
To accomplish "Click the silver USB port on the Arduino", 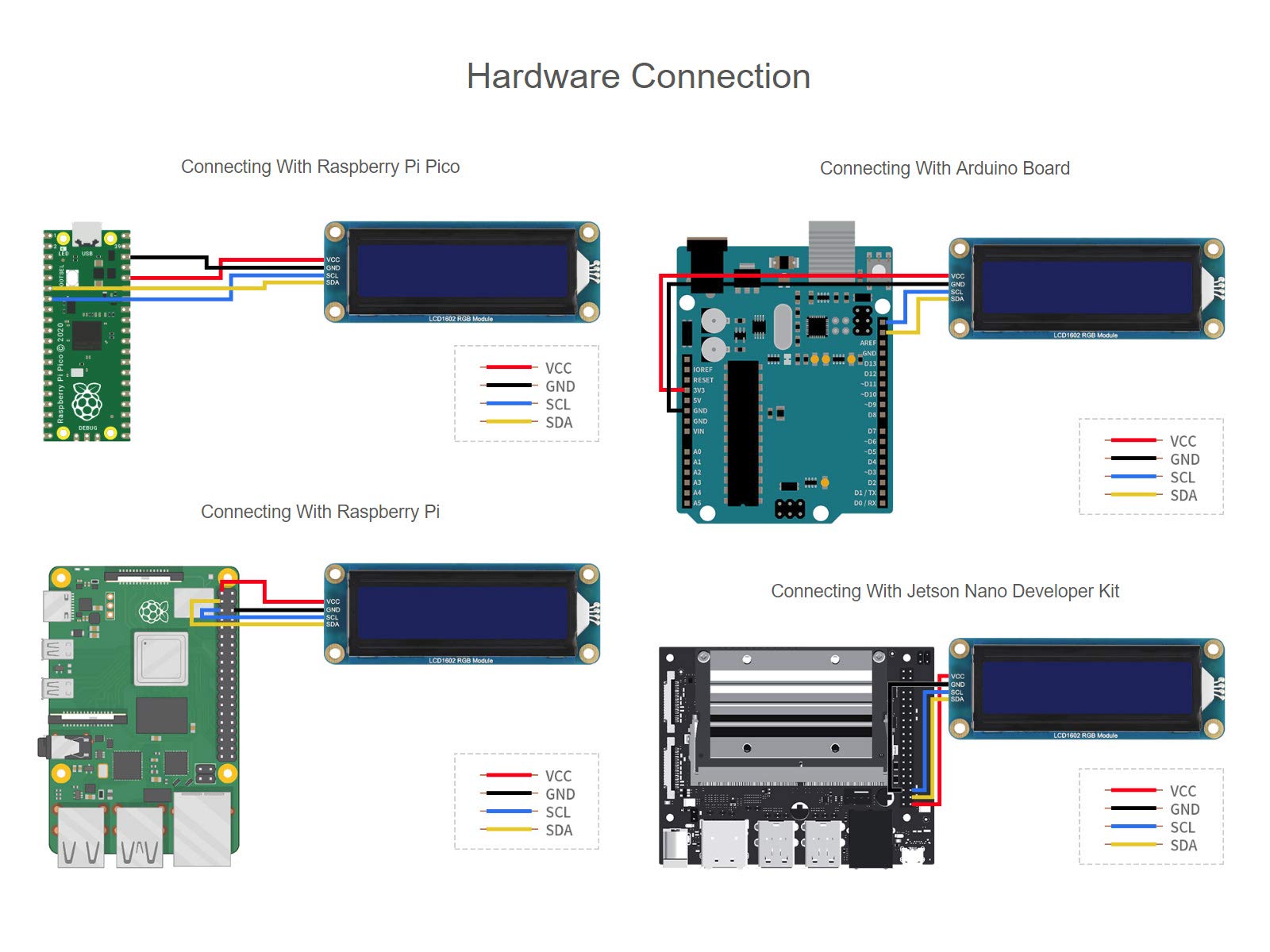I will point(832,250).
